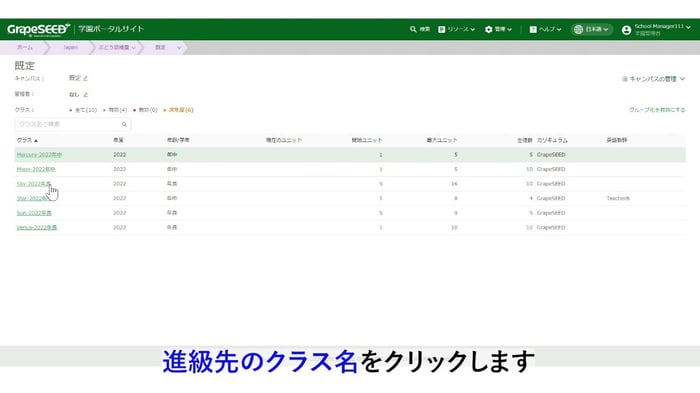This screenshot has width=700, height=393.
Task: Go to ホーム in the breadcrumb
Action: pyautogui.click(x=25, y=47)
